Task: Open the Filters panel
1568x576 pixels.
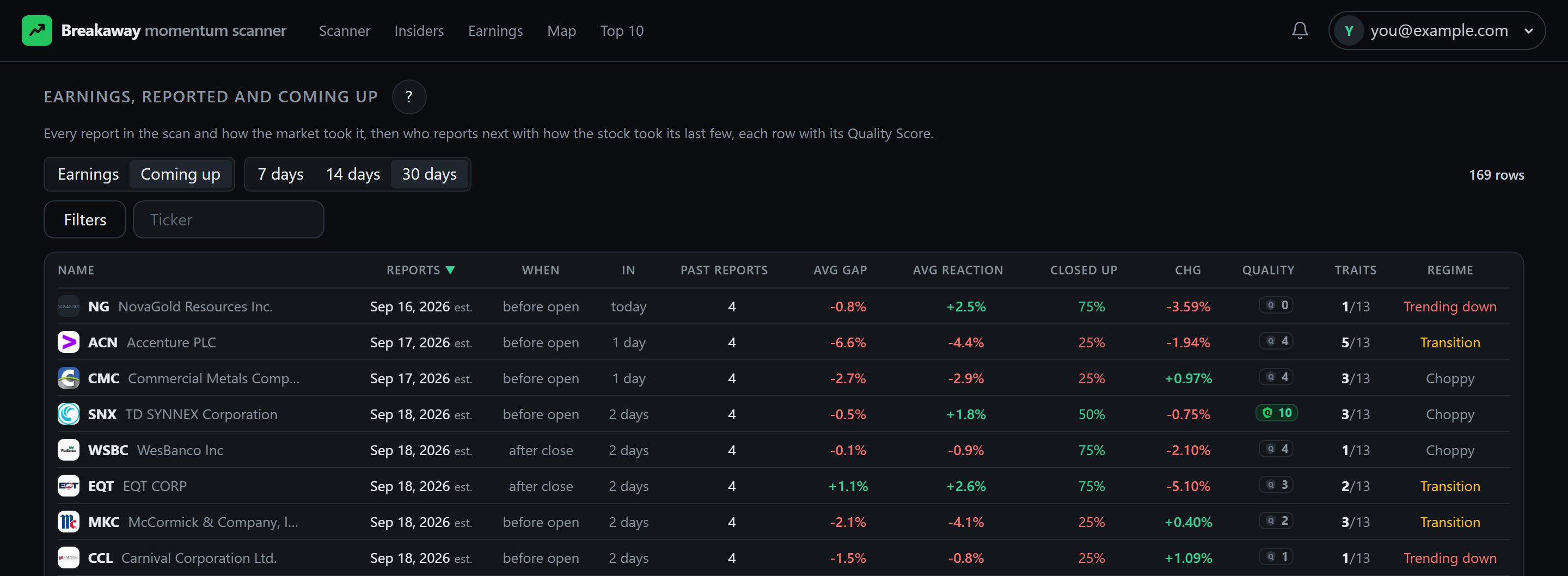Action: pos(85,219)
